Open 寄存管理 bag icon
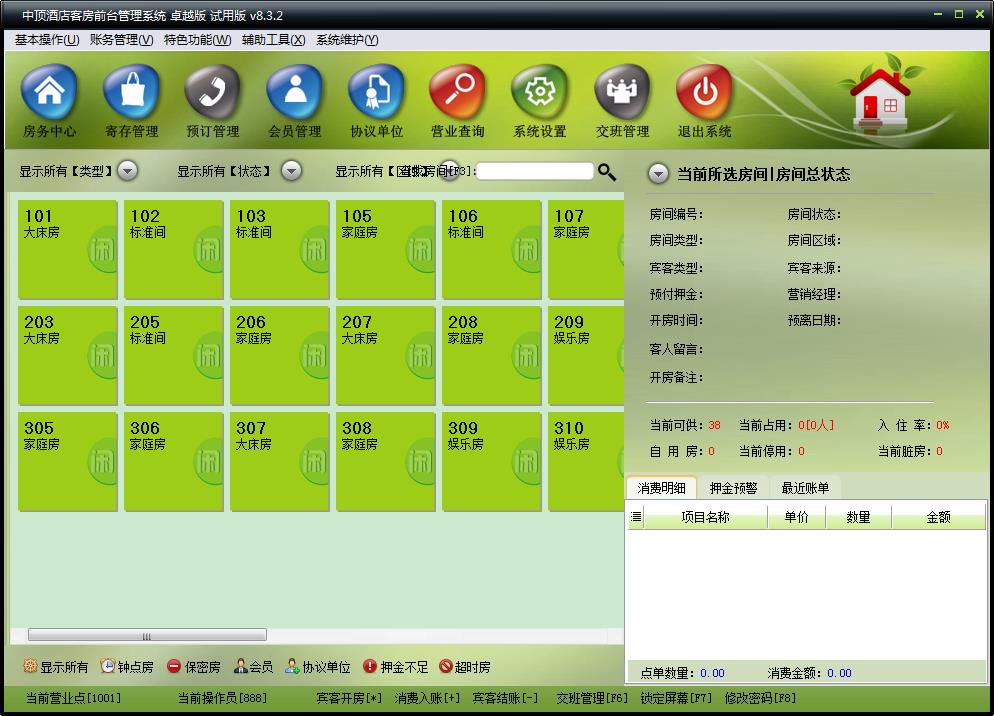Screen dimensions: 994x716 click(x=131, y=93)
